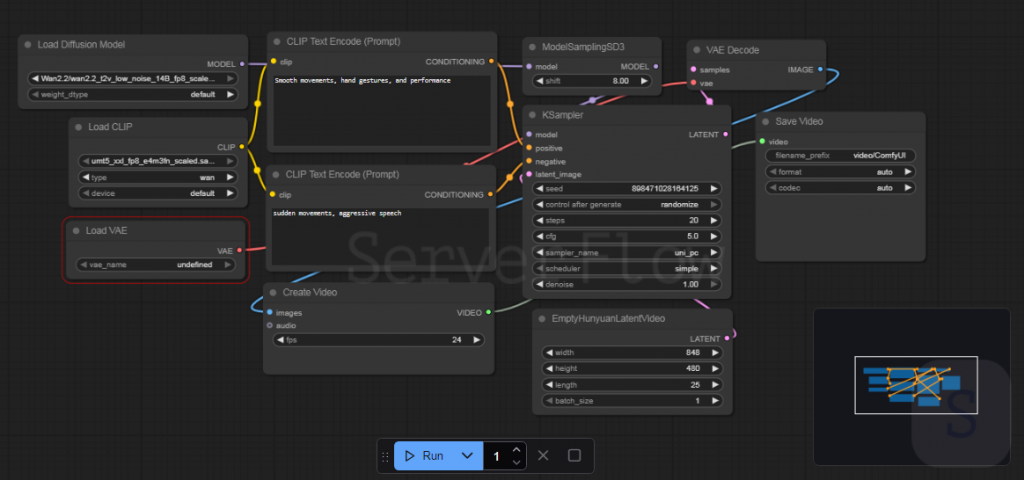Increase the width value with its right arrow

click(x=715, y=353)
